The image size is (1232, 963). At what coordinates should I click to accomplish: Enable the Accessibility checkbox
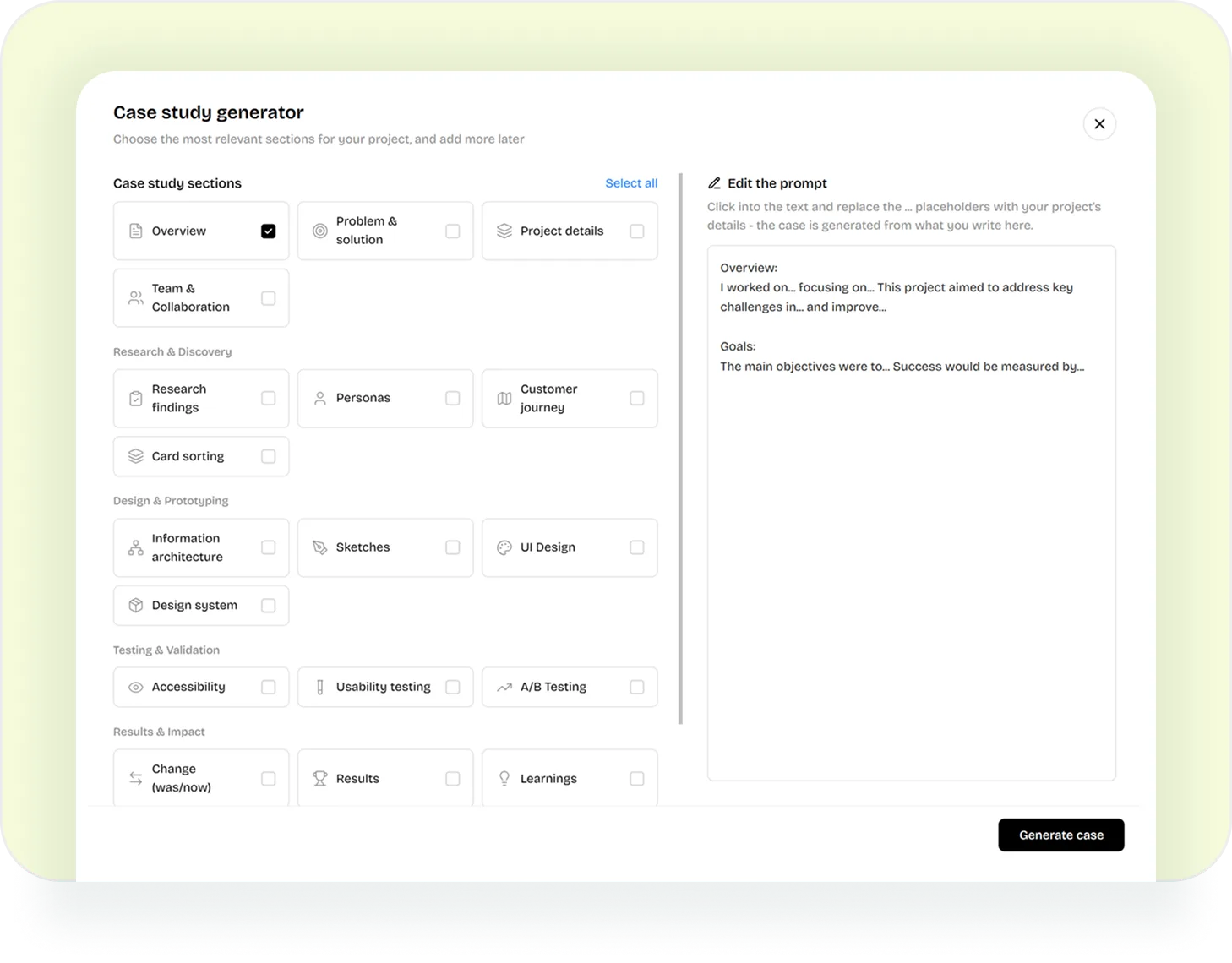[x=269, y=688]
